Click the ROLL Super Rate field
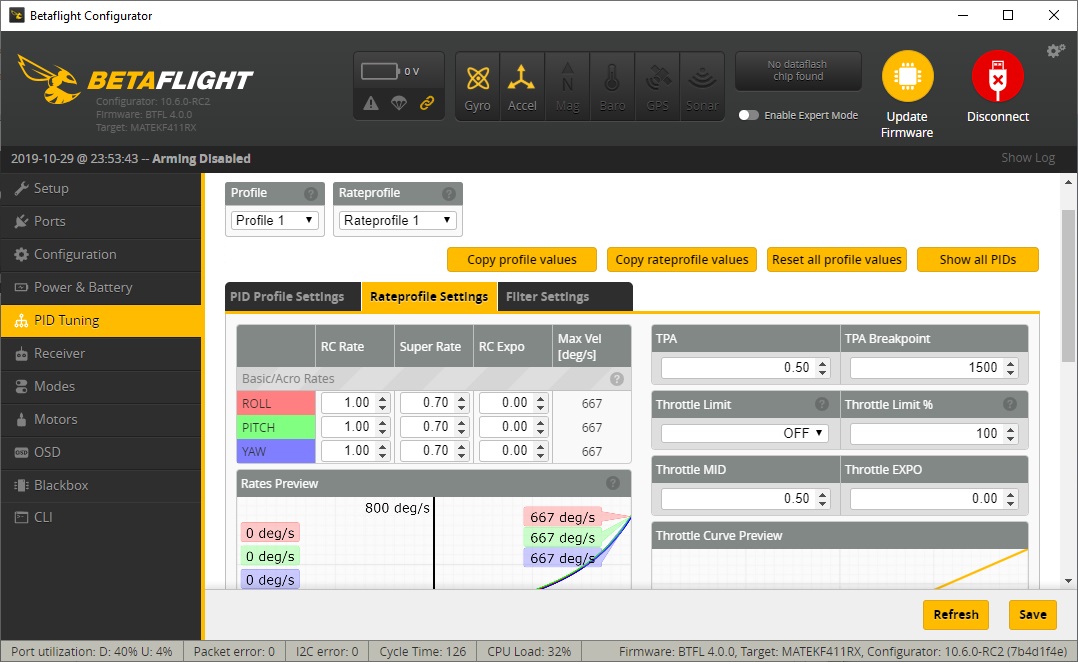This screenshot has width=1078, height=662. (434, 403)
